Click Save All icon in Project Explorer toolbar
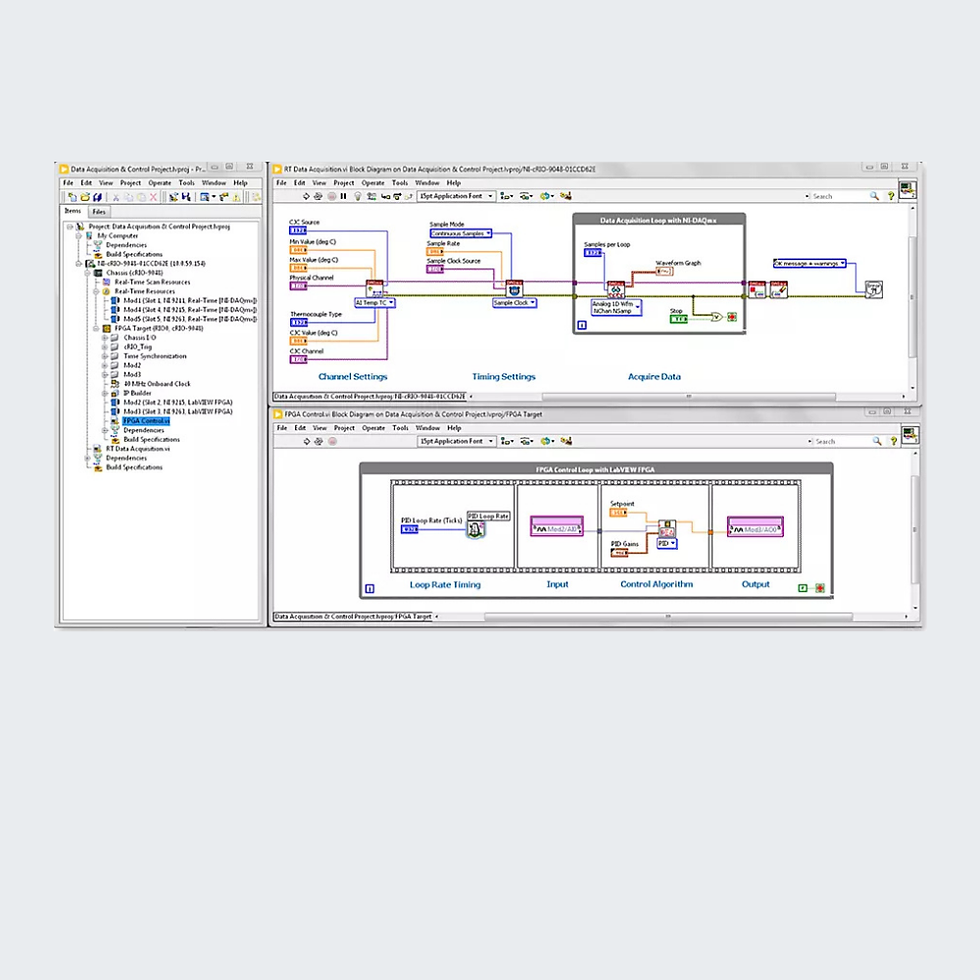The image size is (980, 980). 98,197
